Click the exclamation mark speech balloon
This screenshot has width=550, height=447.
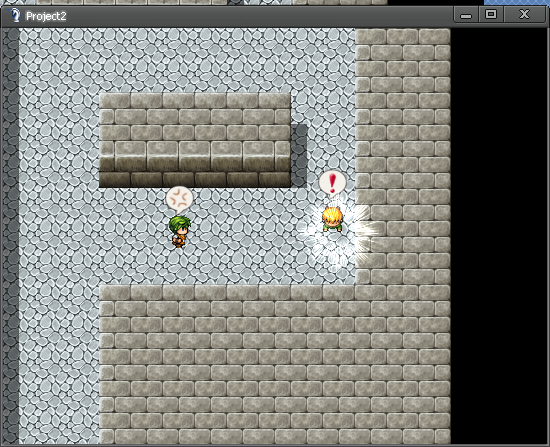tap(332, 184)
